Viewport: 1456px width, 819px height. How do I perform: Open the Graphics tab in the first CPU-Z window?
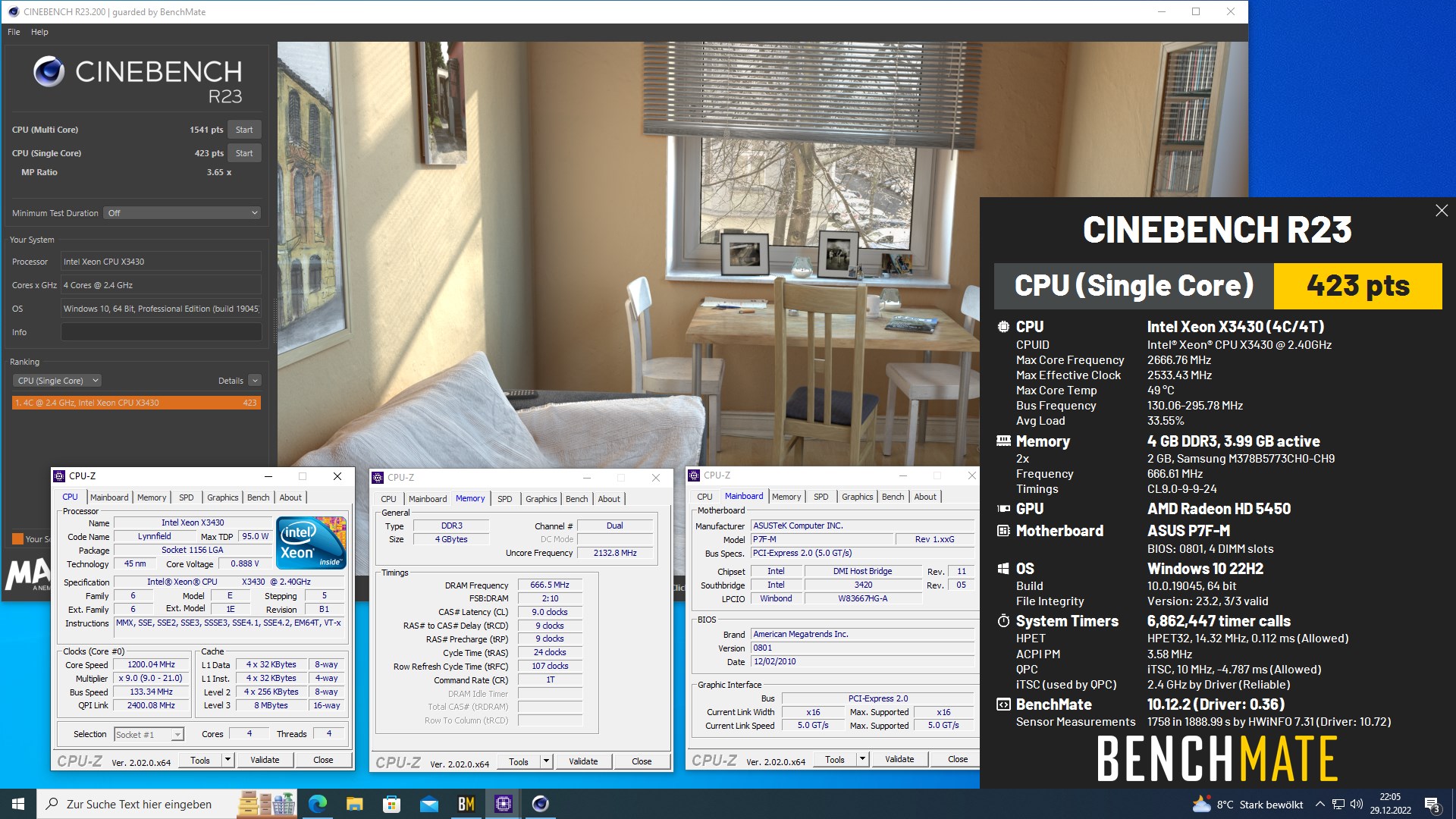(223, 497)
